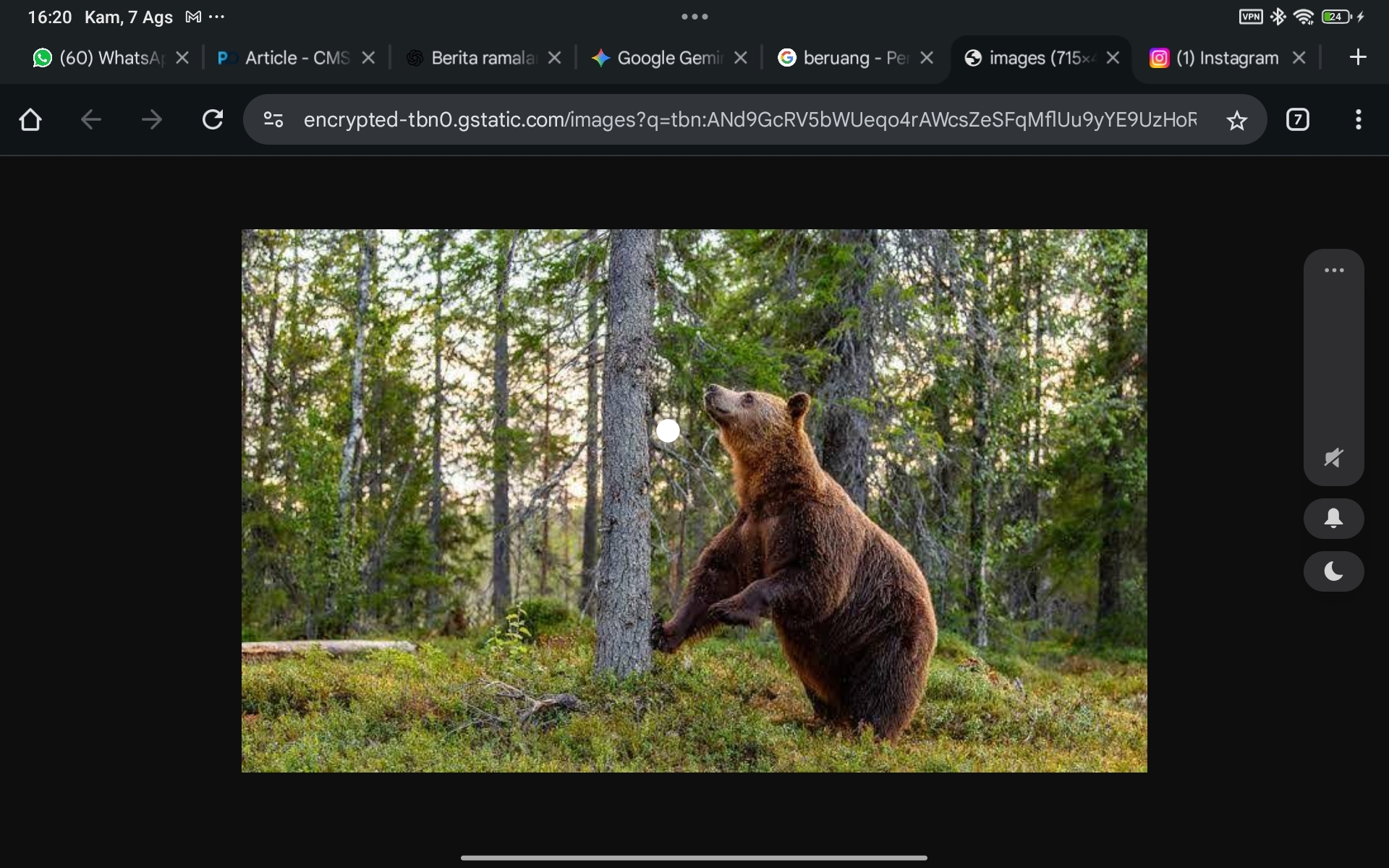
Task: Bookmark this page with the star icon
Action: click(x=1237, y=120)
